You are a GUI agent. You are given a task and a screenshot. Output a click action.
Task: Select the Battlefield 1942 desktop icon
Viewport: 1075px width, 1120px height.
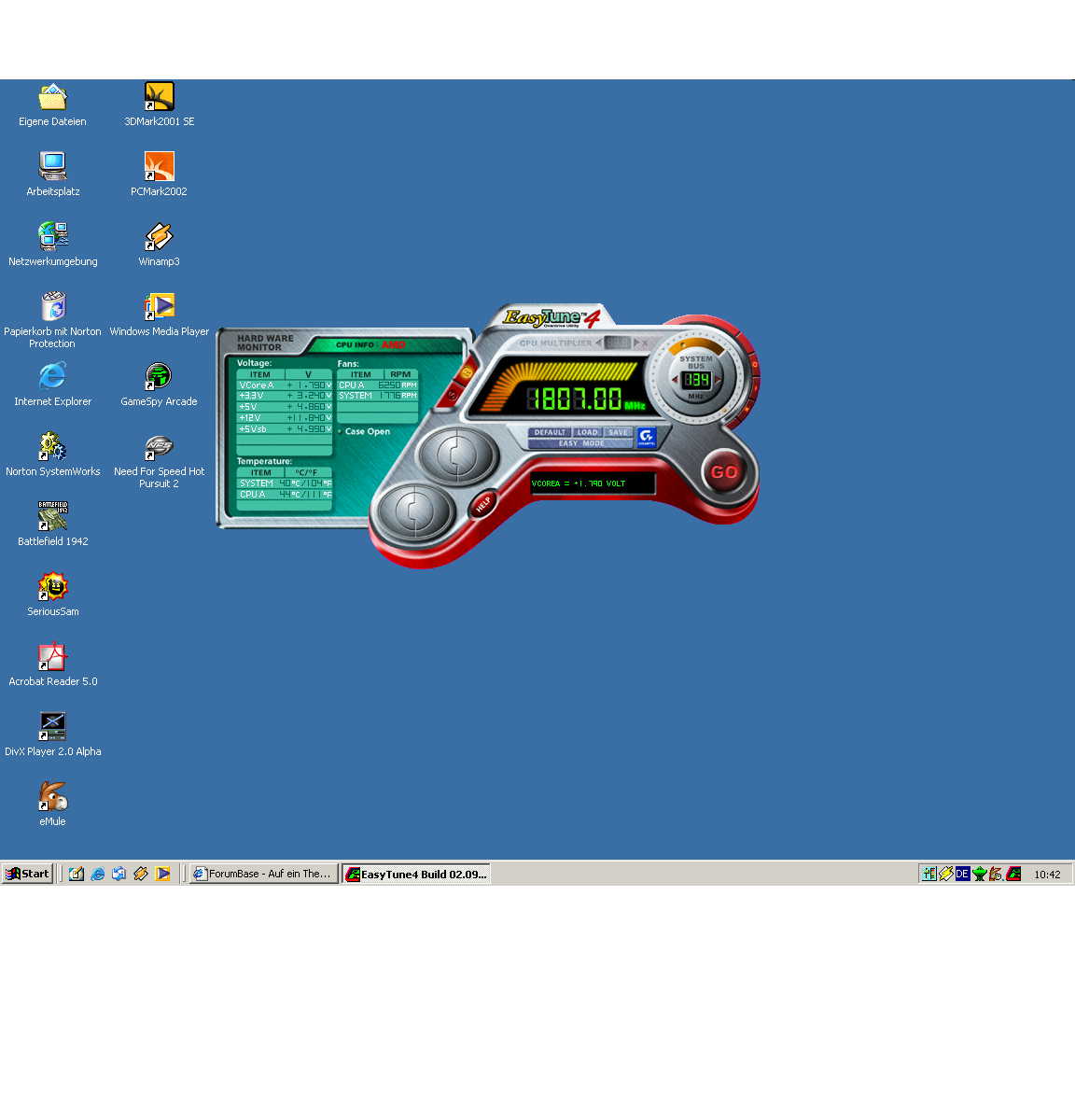tap(52, 525)
